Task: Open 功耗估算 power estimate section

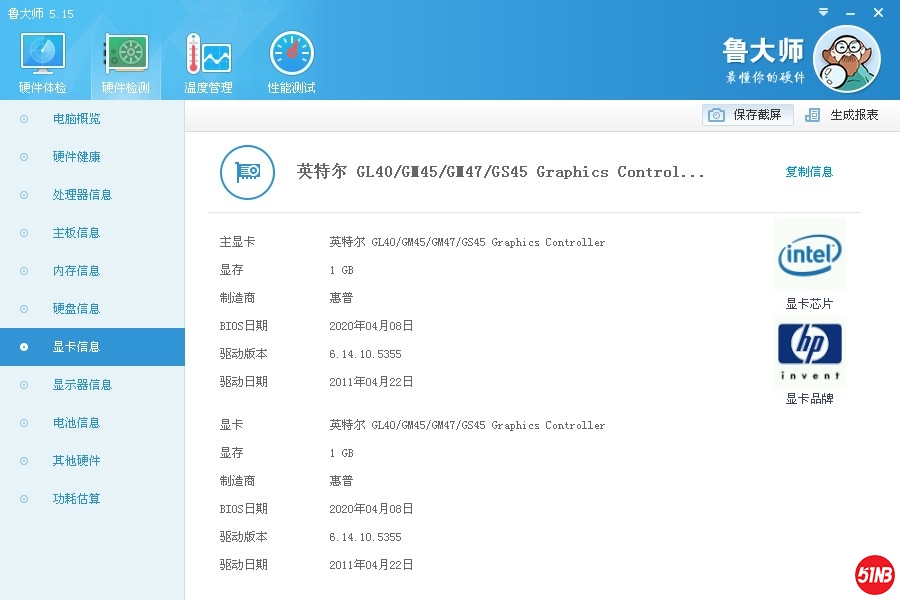Action: (x=76, y=499)
